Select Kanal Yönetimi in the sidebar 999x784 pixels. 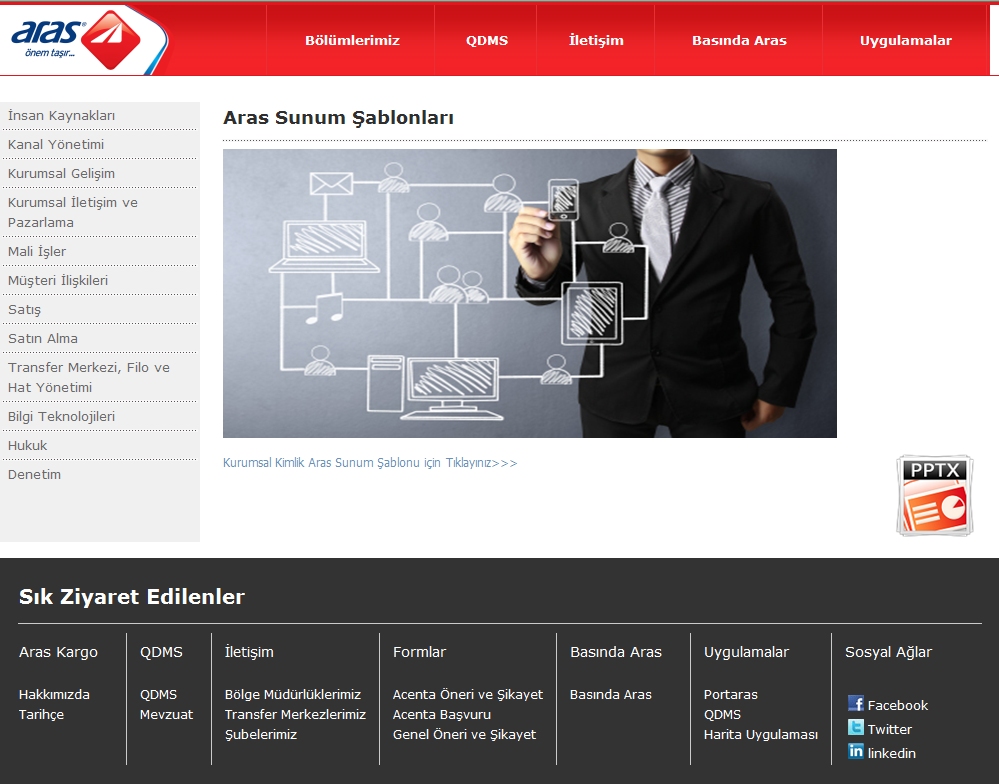[56, 145]
